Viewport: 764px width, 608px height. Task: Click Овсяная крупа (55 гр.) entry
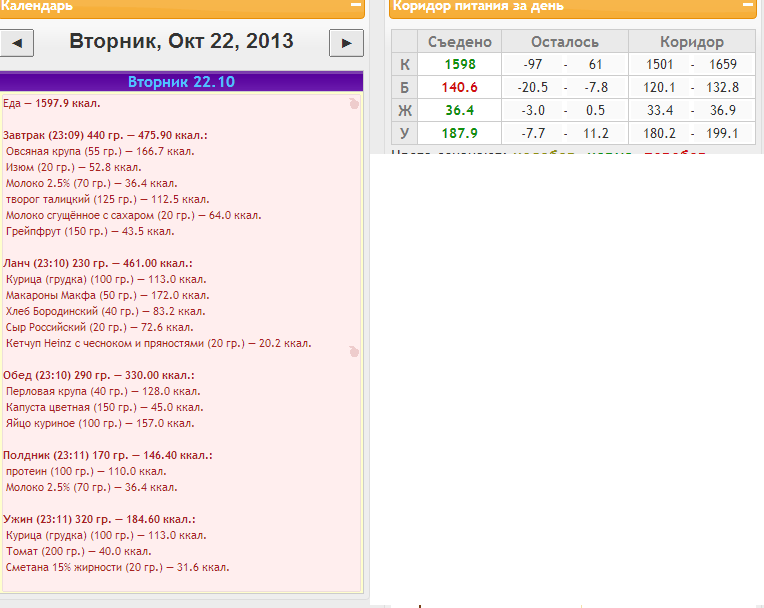click(x=100, y=151)
